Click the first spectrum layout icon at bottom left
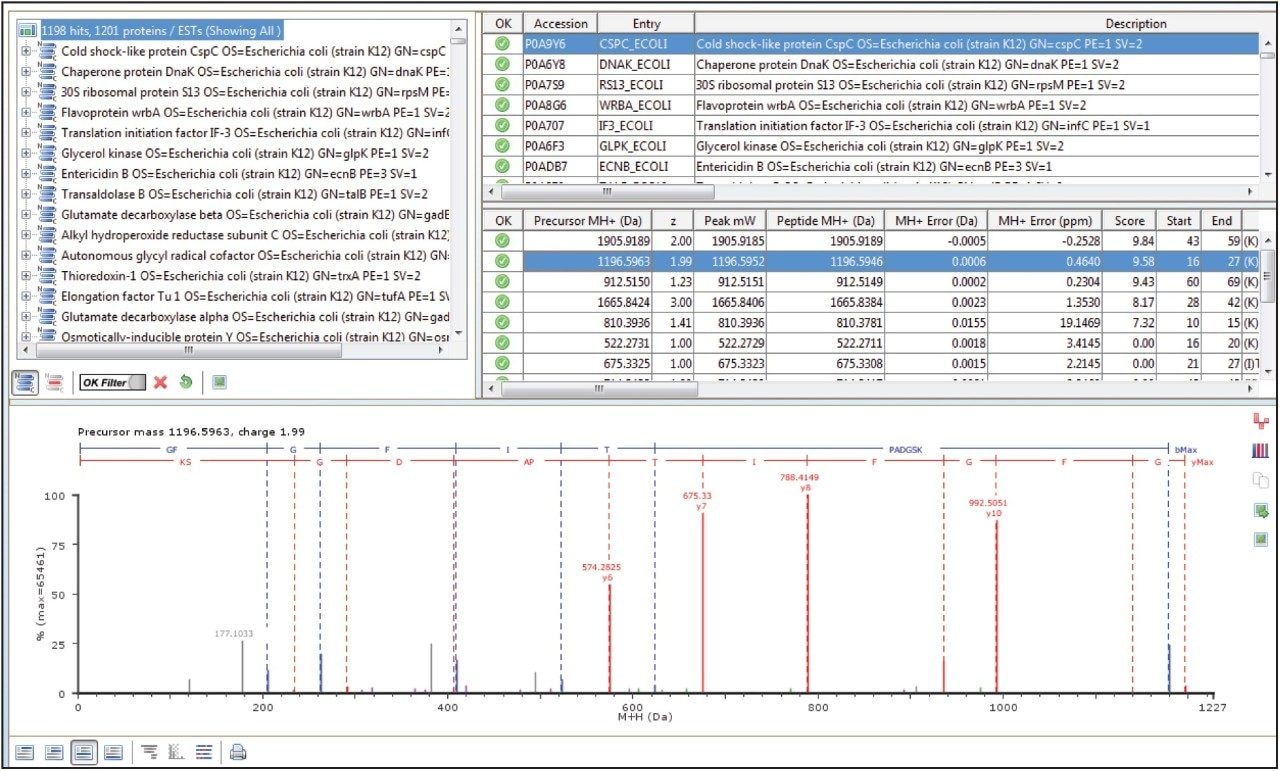 pos(25,752)
